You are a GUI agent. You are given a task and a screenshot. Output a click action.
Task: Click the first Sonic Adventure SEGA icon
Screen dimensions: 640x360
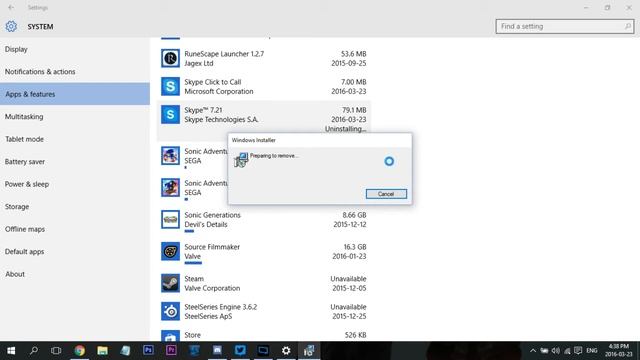tap(170, 156)
